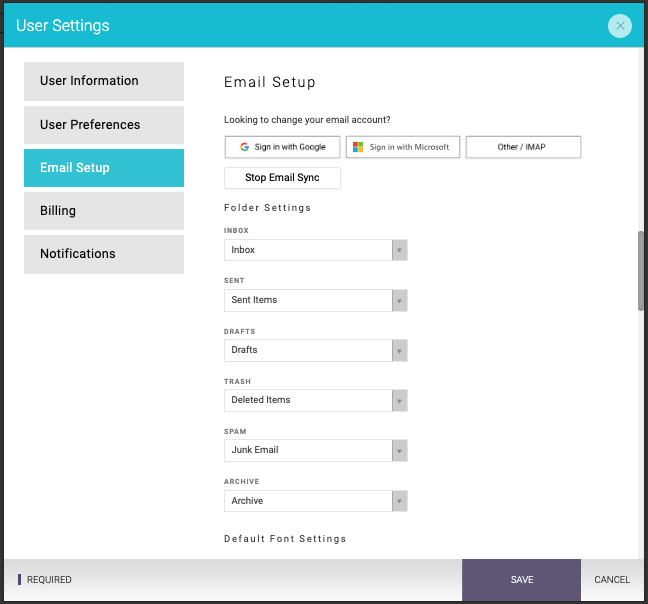Image resolution: width=648 pixels, height=604 pixels.
Task: Choose the Other / IMAP option
Action: [x=523, y=147]
